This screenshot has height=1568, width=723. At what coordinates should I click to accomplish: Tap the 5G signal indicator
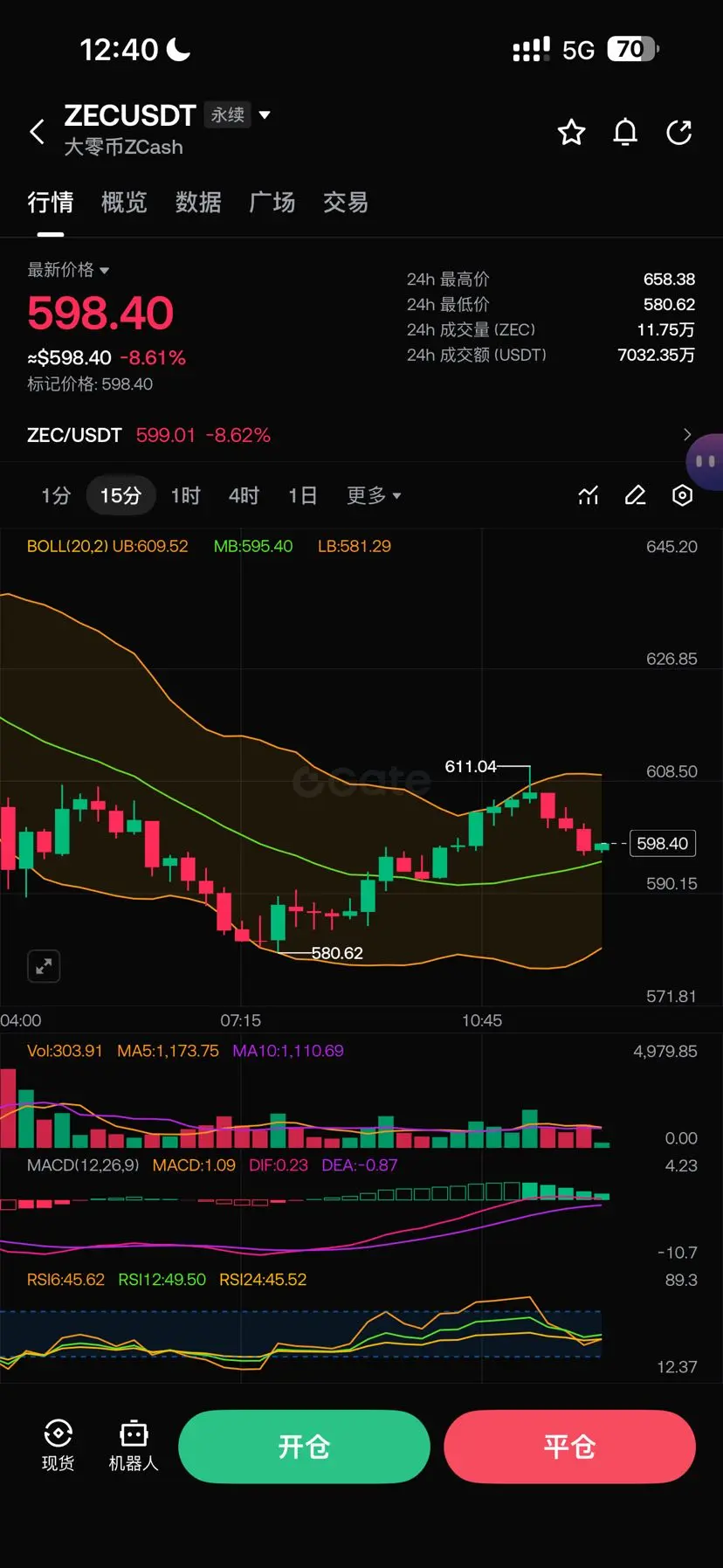[578, 50]
